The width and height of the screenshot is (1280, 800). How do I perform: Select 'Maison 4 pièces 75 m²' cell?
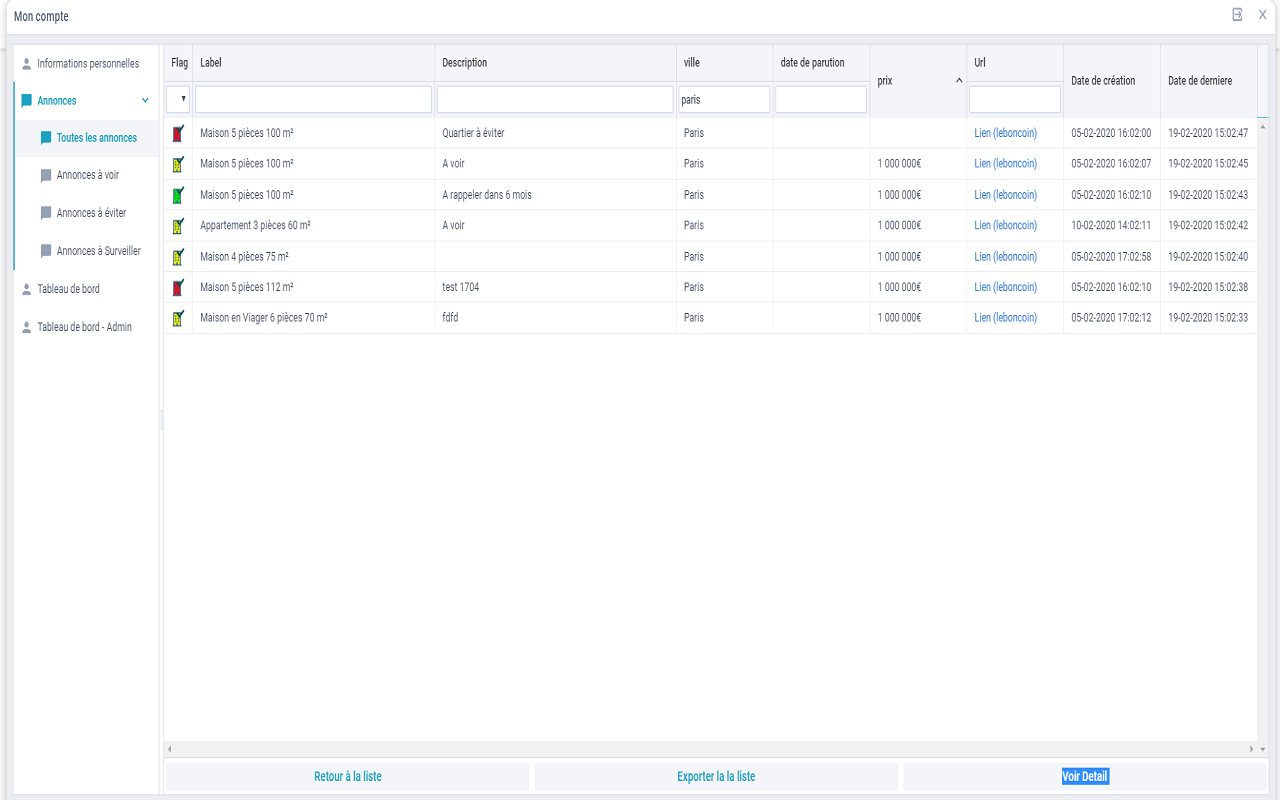313,257
